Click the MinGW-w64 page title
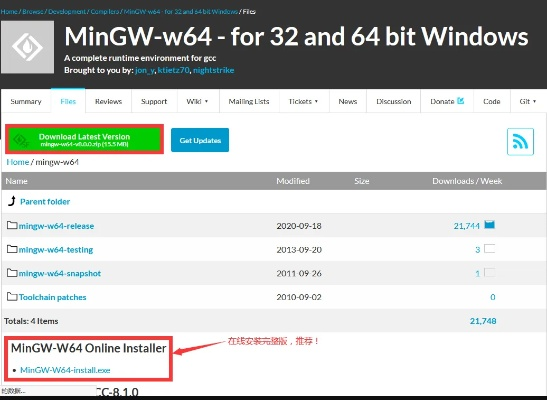 (x=296, y=36)
